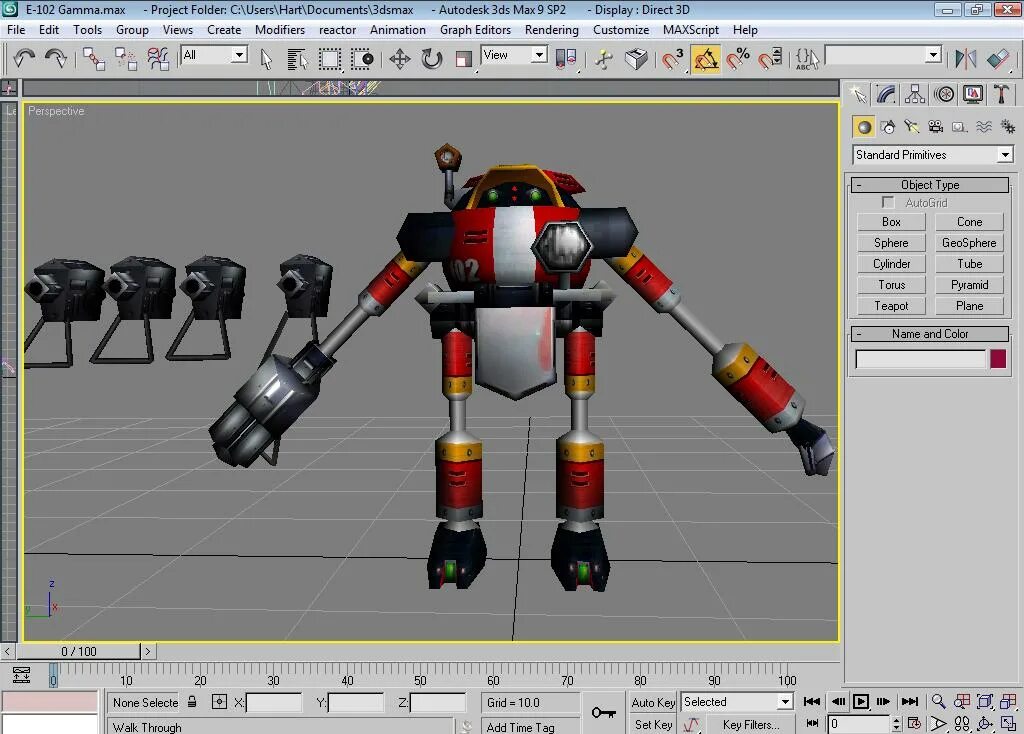Toggle the Auto Key button
The image size is (1024, 734).
coord(653,703)
